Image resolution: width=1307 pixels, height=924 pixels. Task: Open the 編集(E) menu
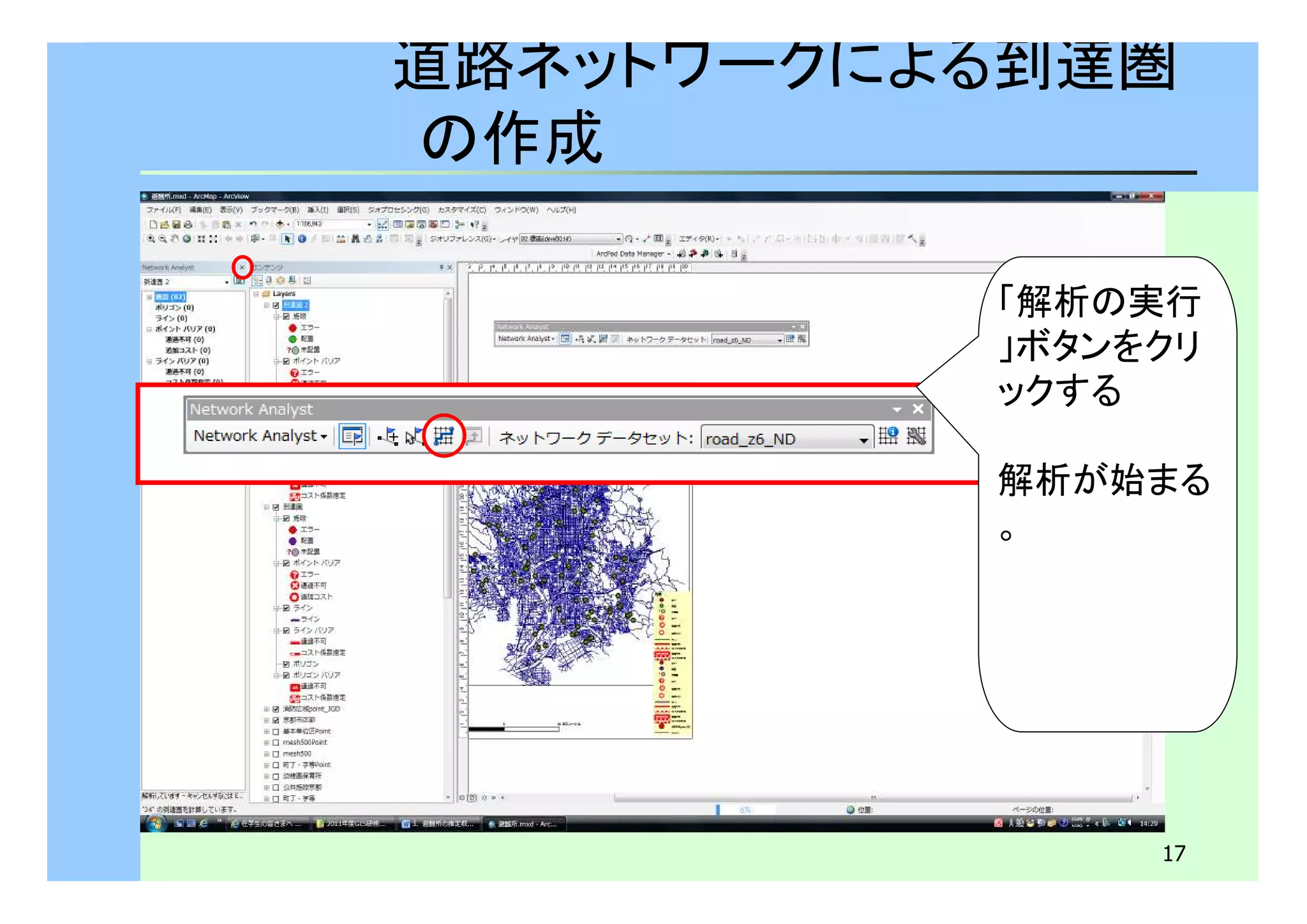[x=200, y=210]
